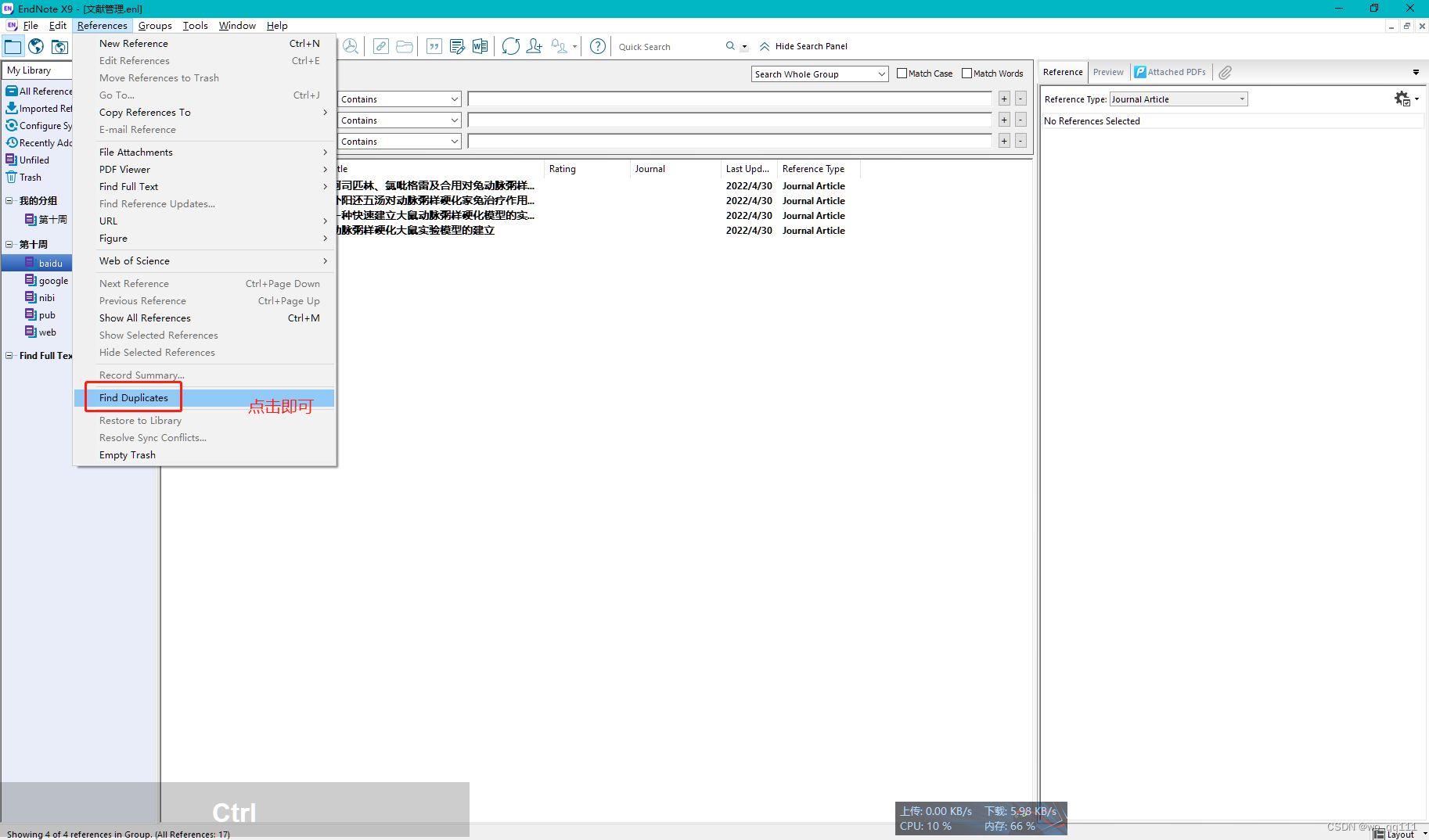Click the Insert Citation quote icon
The image size is (1429, 840).
click(434, 46)
